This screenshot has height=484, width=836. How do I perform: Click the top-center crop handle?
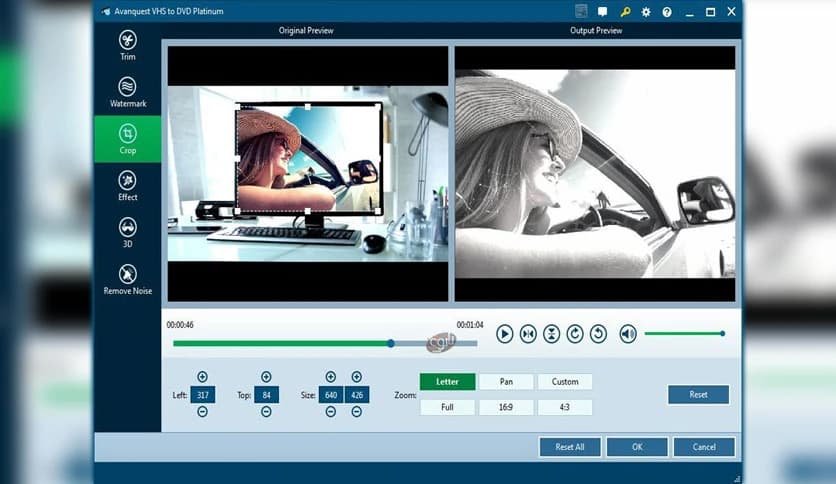308,107
